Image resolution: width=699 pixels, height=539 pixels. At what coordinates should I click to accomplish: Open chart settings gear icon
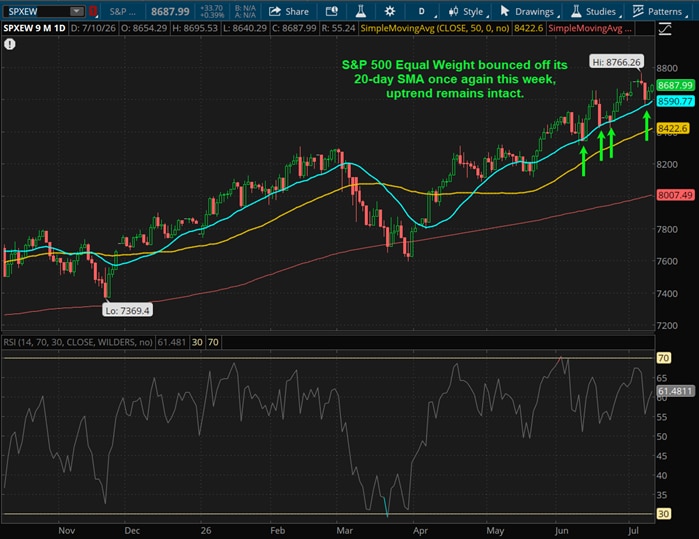pos(390,11)
